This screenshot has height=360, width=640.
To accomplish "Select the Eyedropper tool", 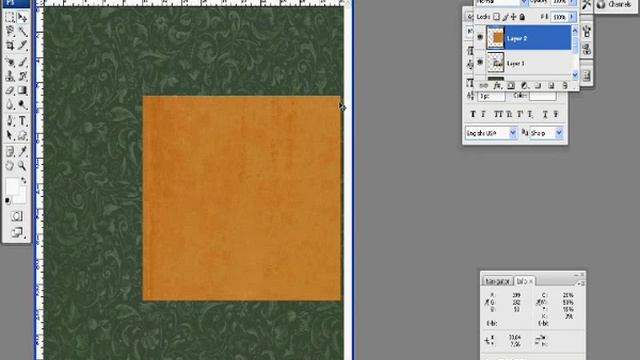I will pos(22,152).
